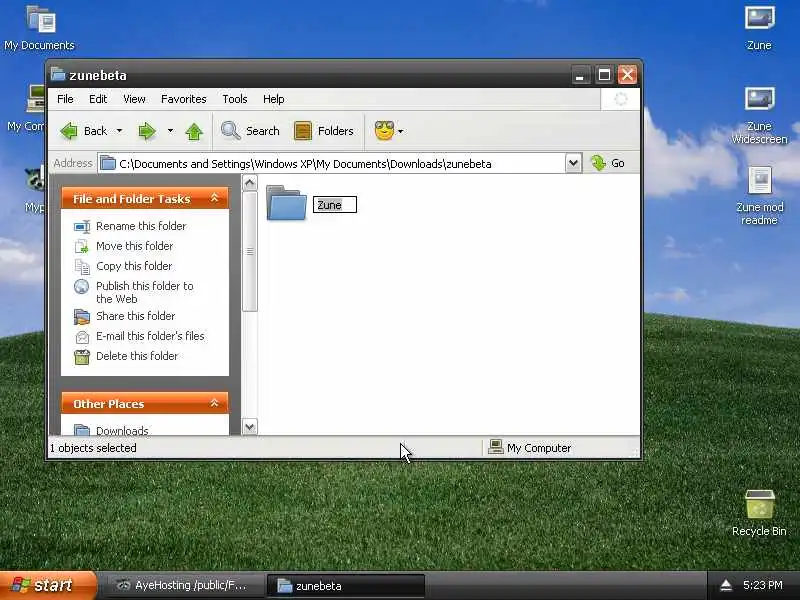The height and width of the screenshot is (600, 800).
Task: Click the task pane scrollbar up arrow
Action: 249,183
